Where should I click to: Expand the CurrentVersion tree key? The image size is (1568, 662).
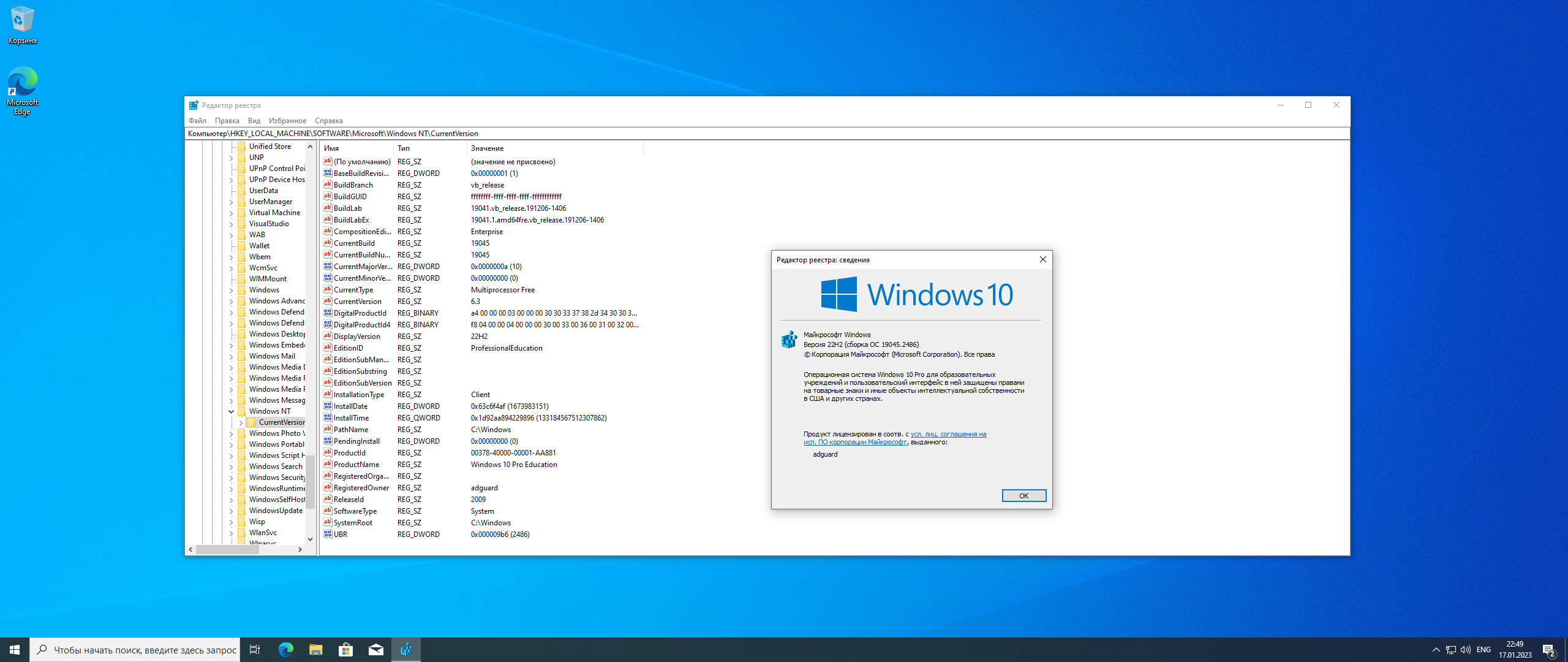tap(241, 422)
